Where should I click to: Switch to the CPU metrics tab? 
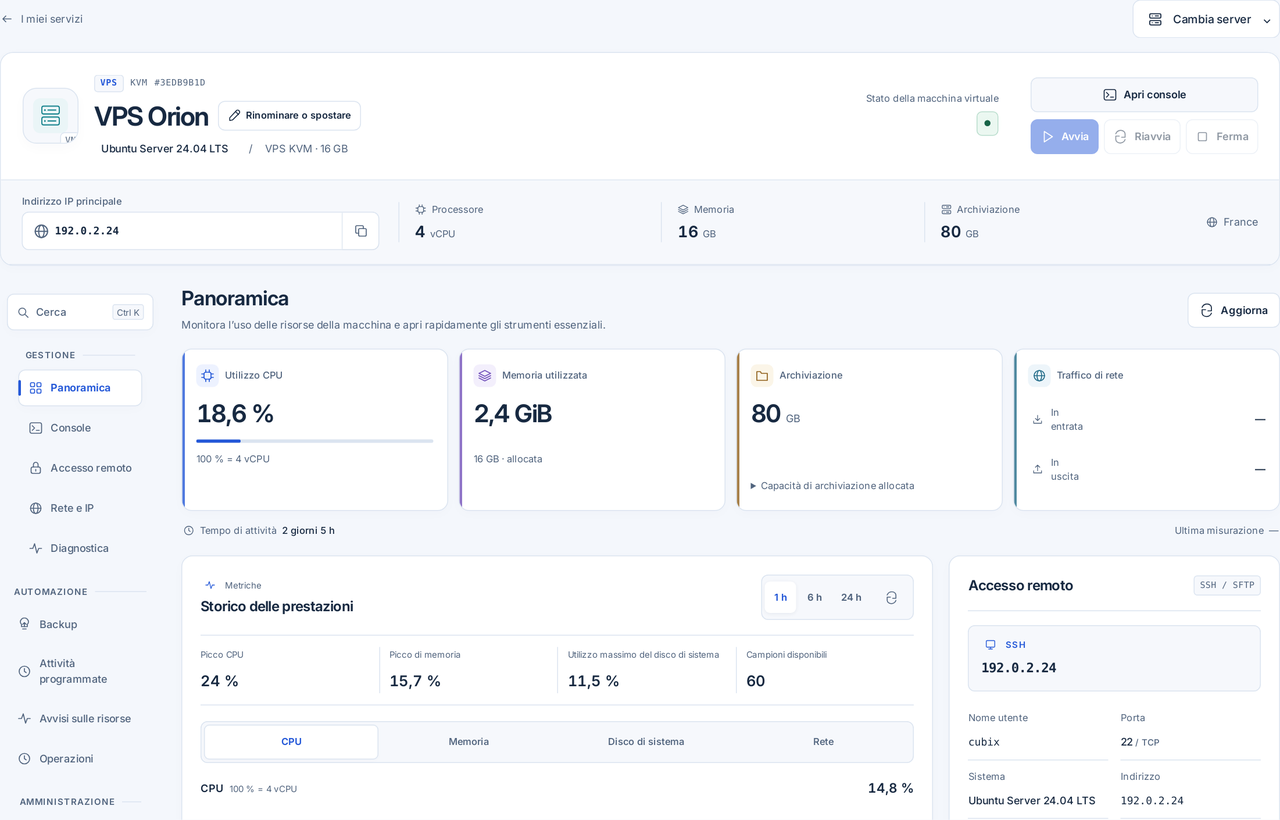[291, 742]
